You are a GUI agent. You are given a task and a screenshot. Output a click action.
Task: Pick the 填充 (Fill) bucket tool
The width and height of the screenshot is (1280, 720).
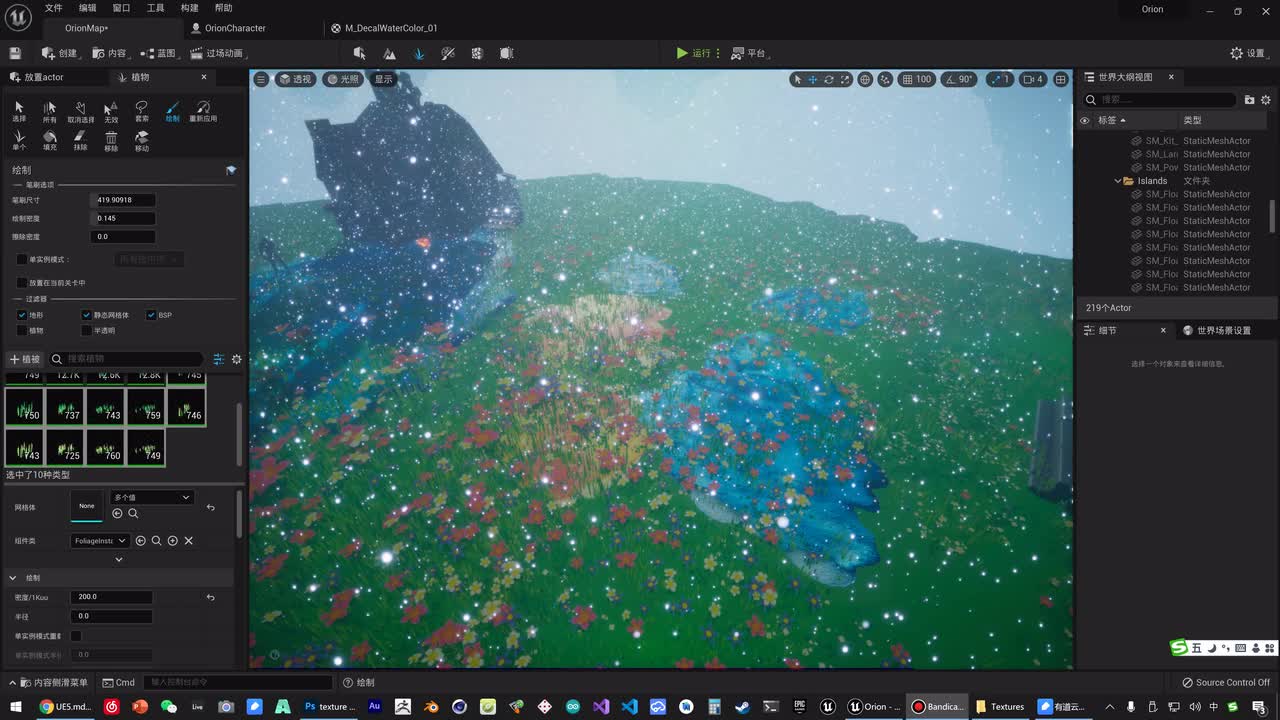(x=50, y=141)
